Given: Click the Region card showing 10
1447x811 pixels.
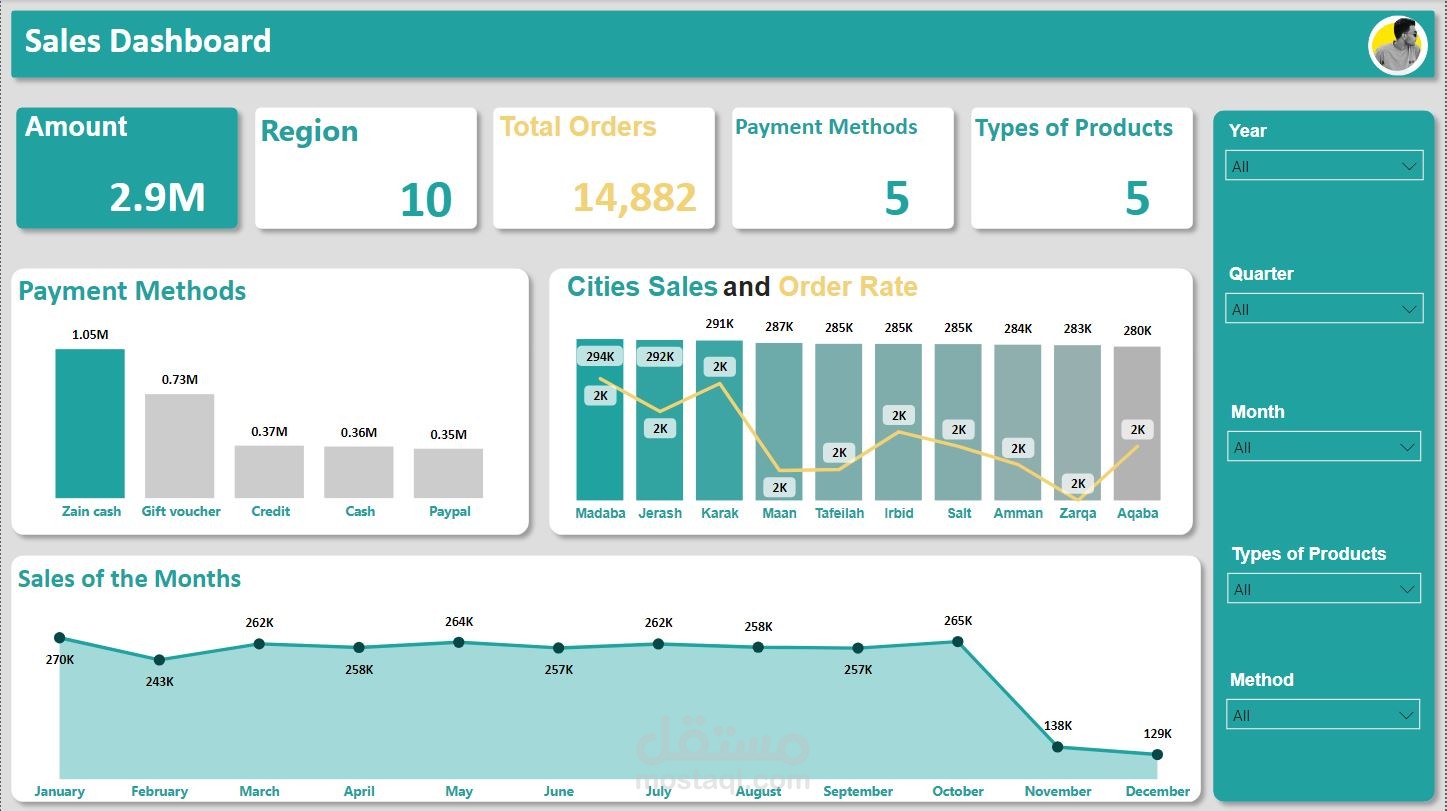Looking at the screenshot, I should [366, 167].
